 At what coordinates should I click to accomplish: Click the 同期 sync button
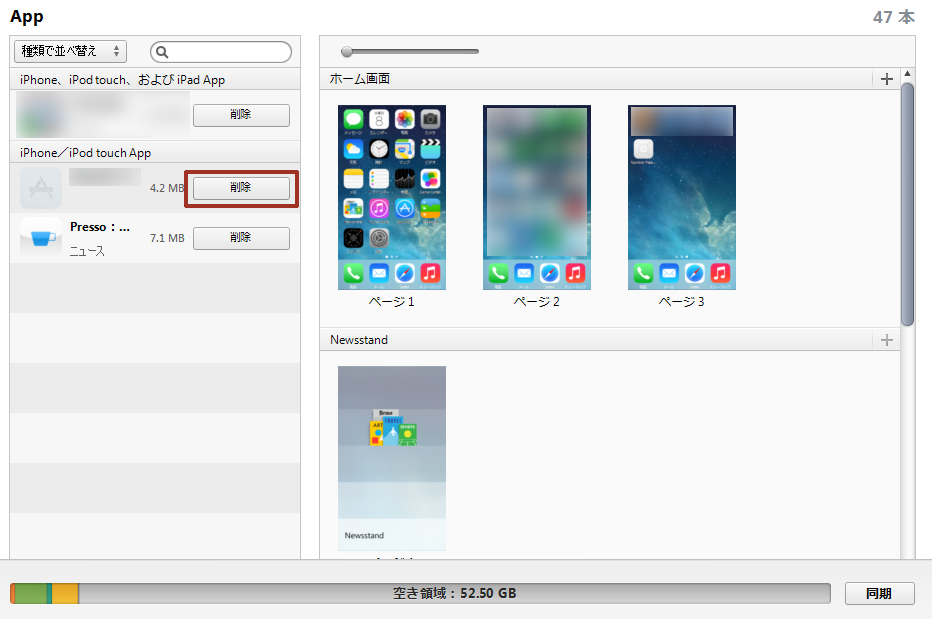click(x=879, y=593)
